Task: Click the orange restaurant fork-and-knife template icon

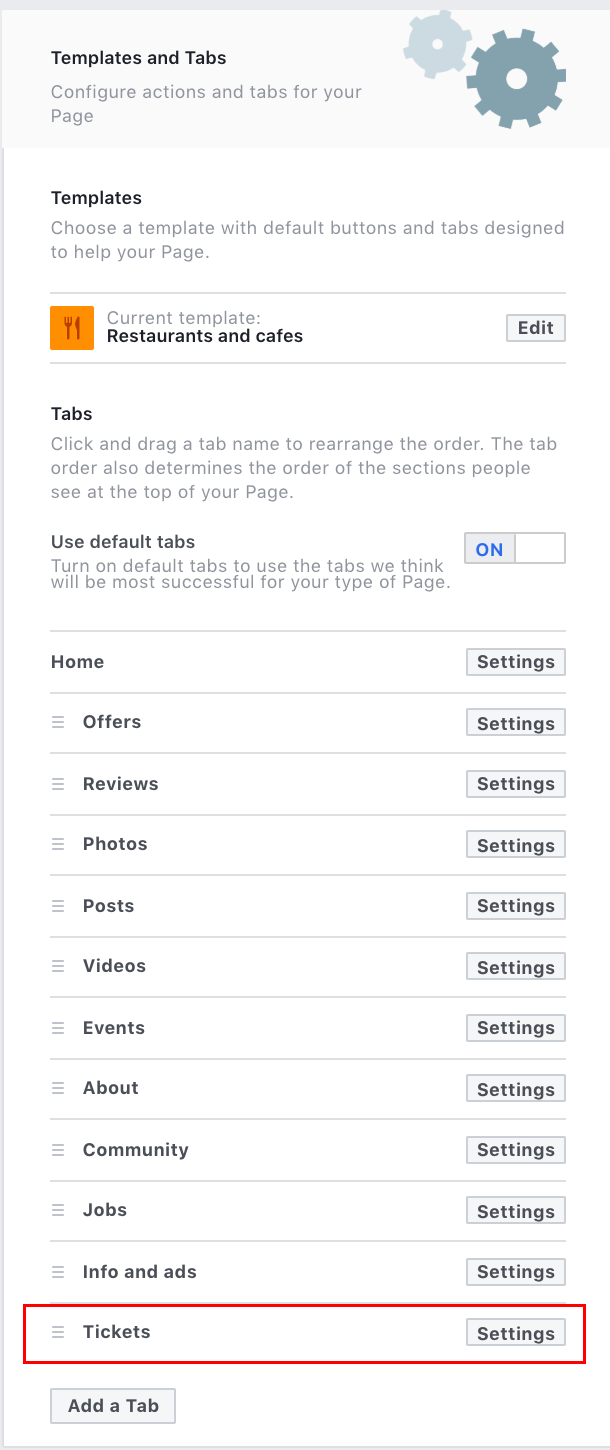Action: click(x=72, y=328)
